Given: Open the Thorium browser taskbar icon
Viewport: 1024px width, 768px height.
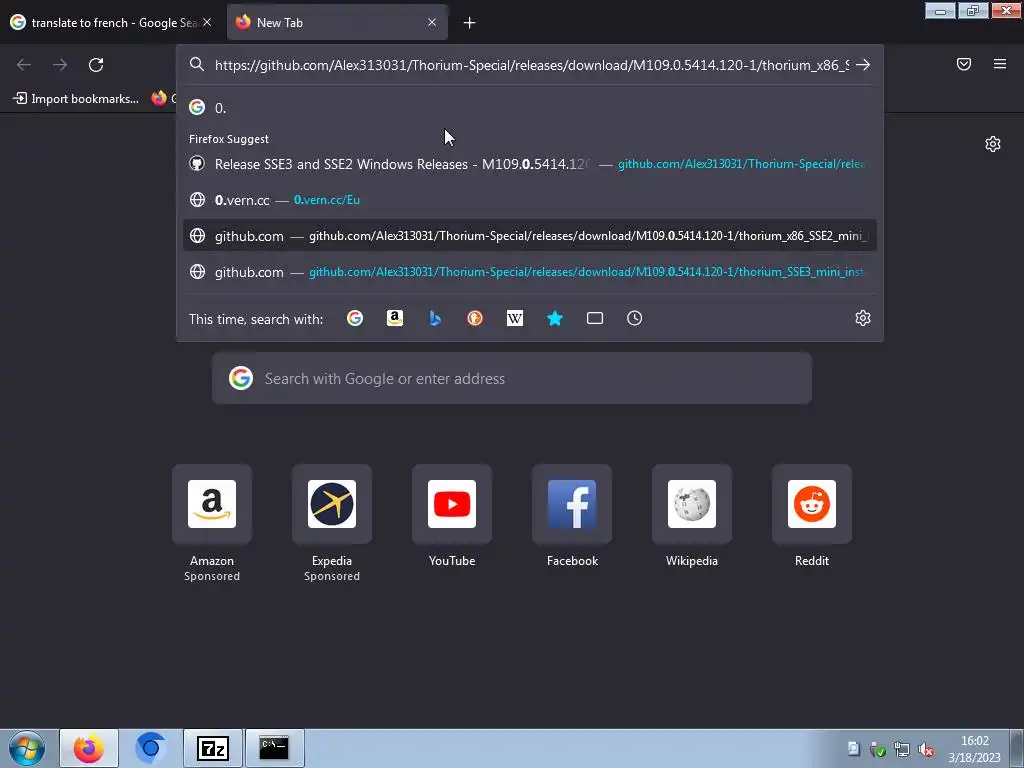Looking at the screenshot, I should [151, 748].
